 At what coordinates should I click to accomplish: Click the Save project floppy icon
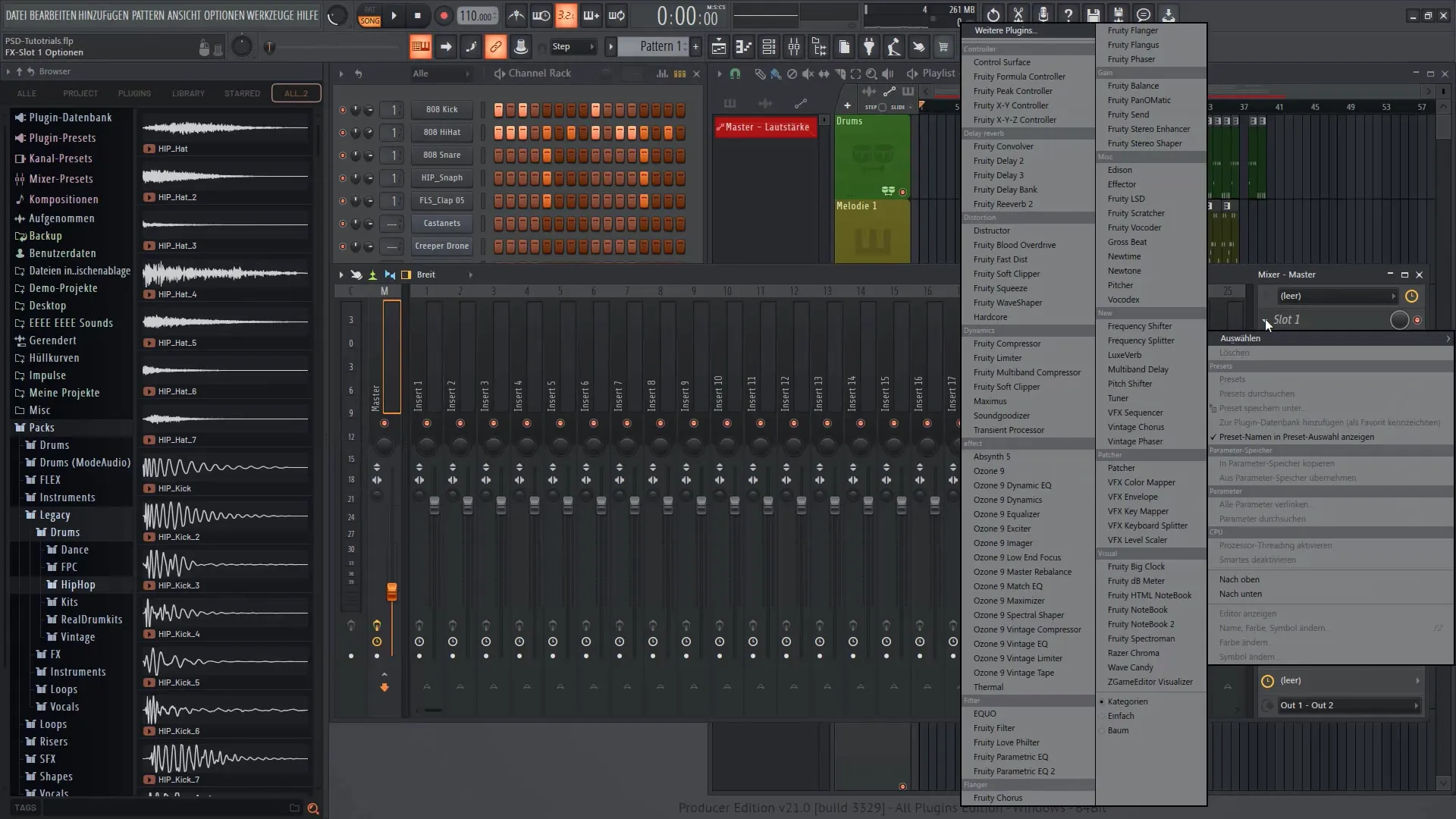click(1093, 14)
